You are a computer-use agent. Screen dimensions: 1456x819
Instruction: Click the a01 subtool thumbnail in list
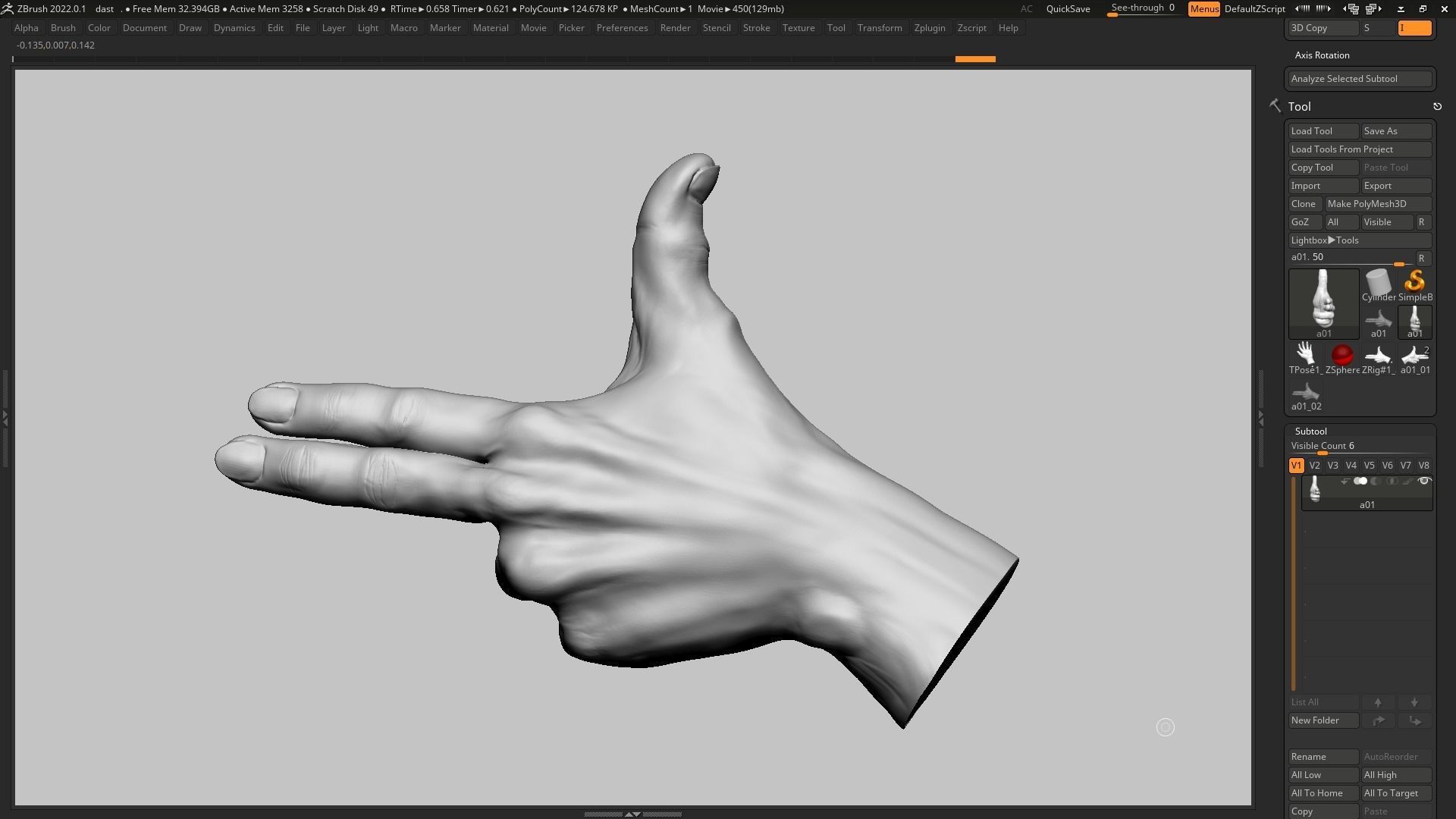tap(1315, 489)
